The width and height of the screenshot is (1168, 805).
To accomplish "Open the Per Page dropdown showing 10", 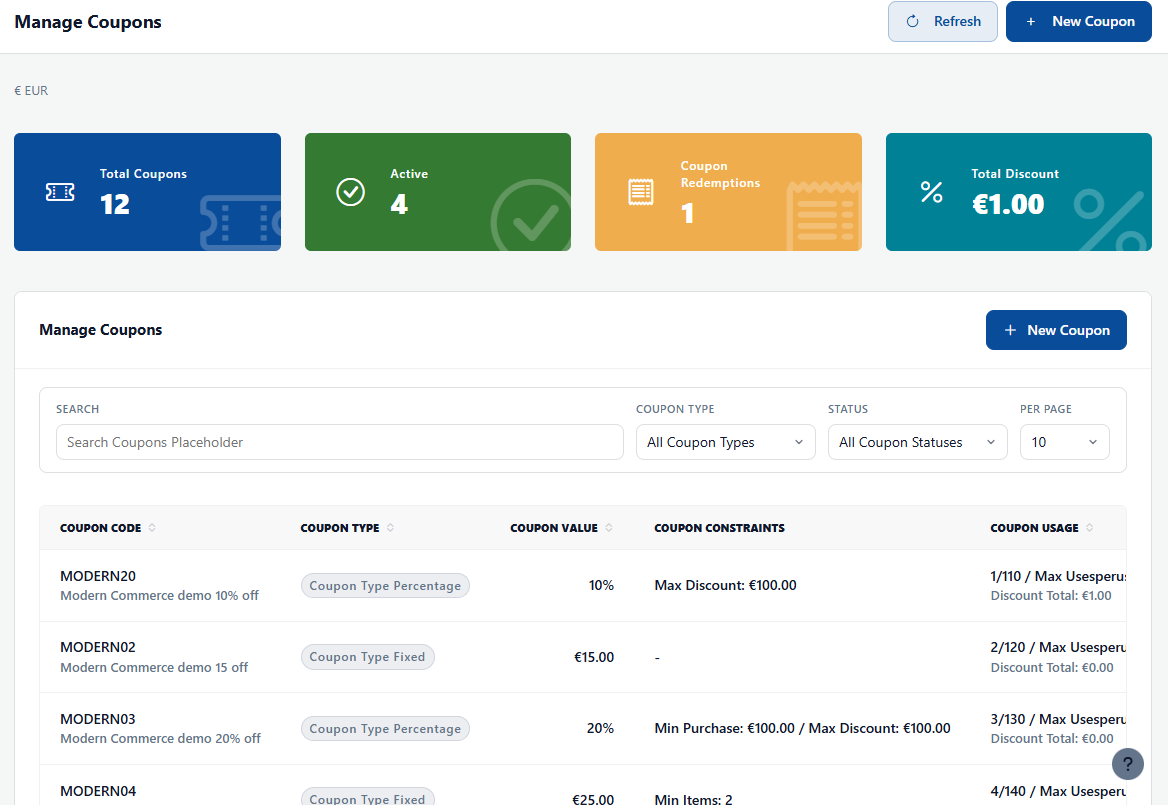I will coord(1064,442).
